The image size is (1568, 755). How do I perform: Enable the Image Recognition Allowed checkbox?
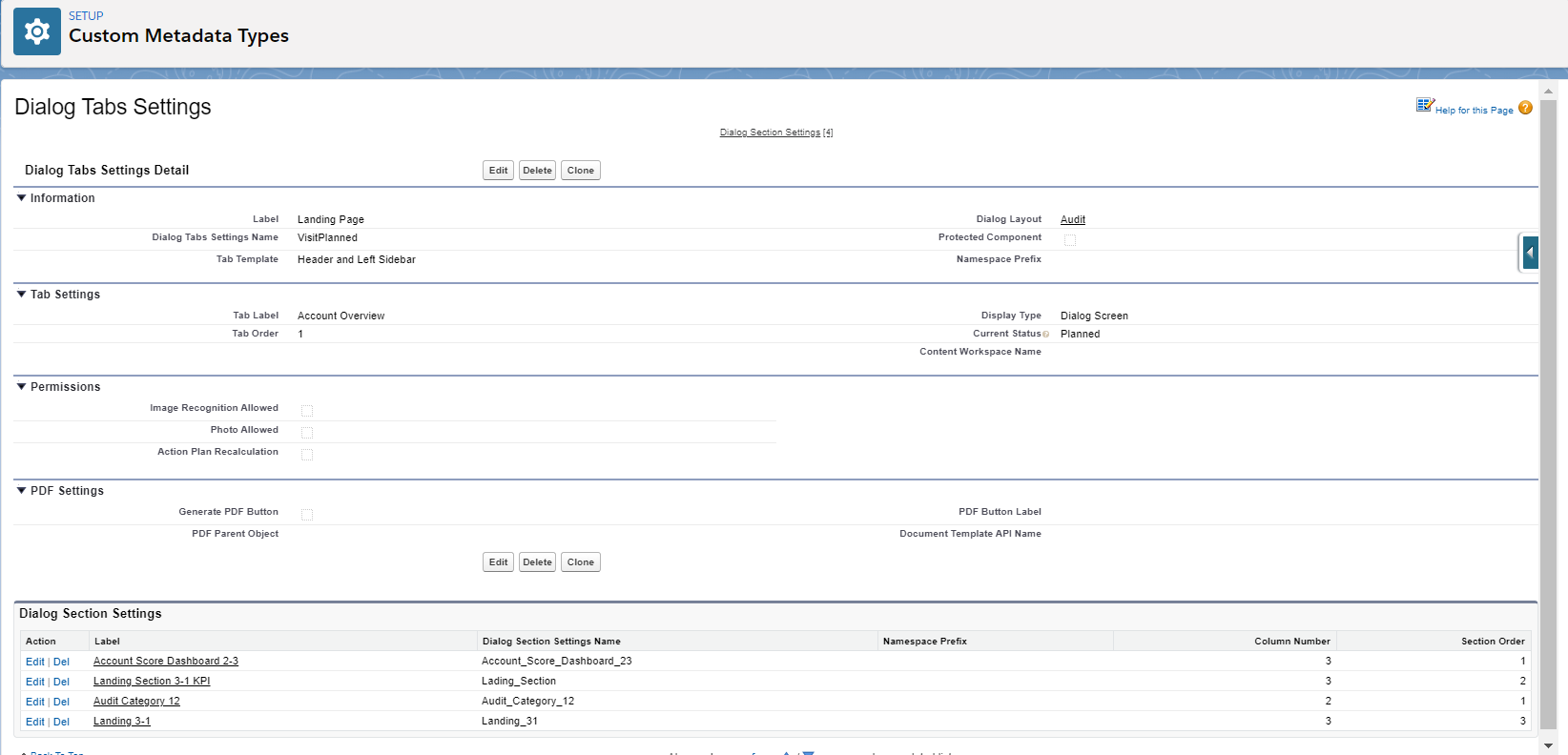pyautogui.click(x=307, y=411)
